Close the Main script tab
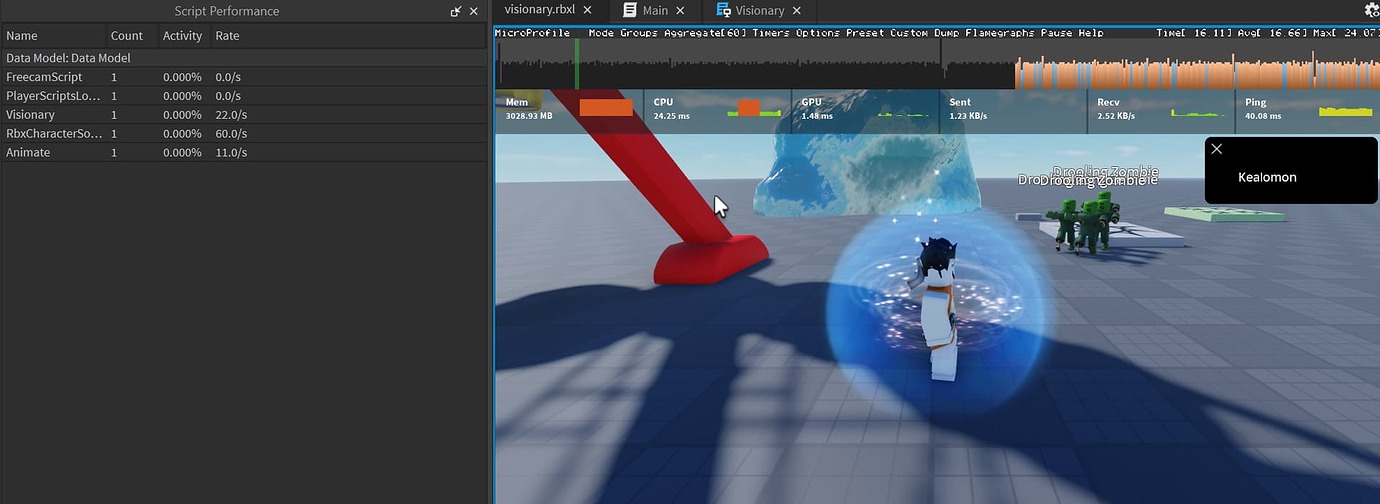Image resolution: width=1380 pixels, height=504 pixels. pos(681,10)
